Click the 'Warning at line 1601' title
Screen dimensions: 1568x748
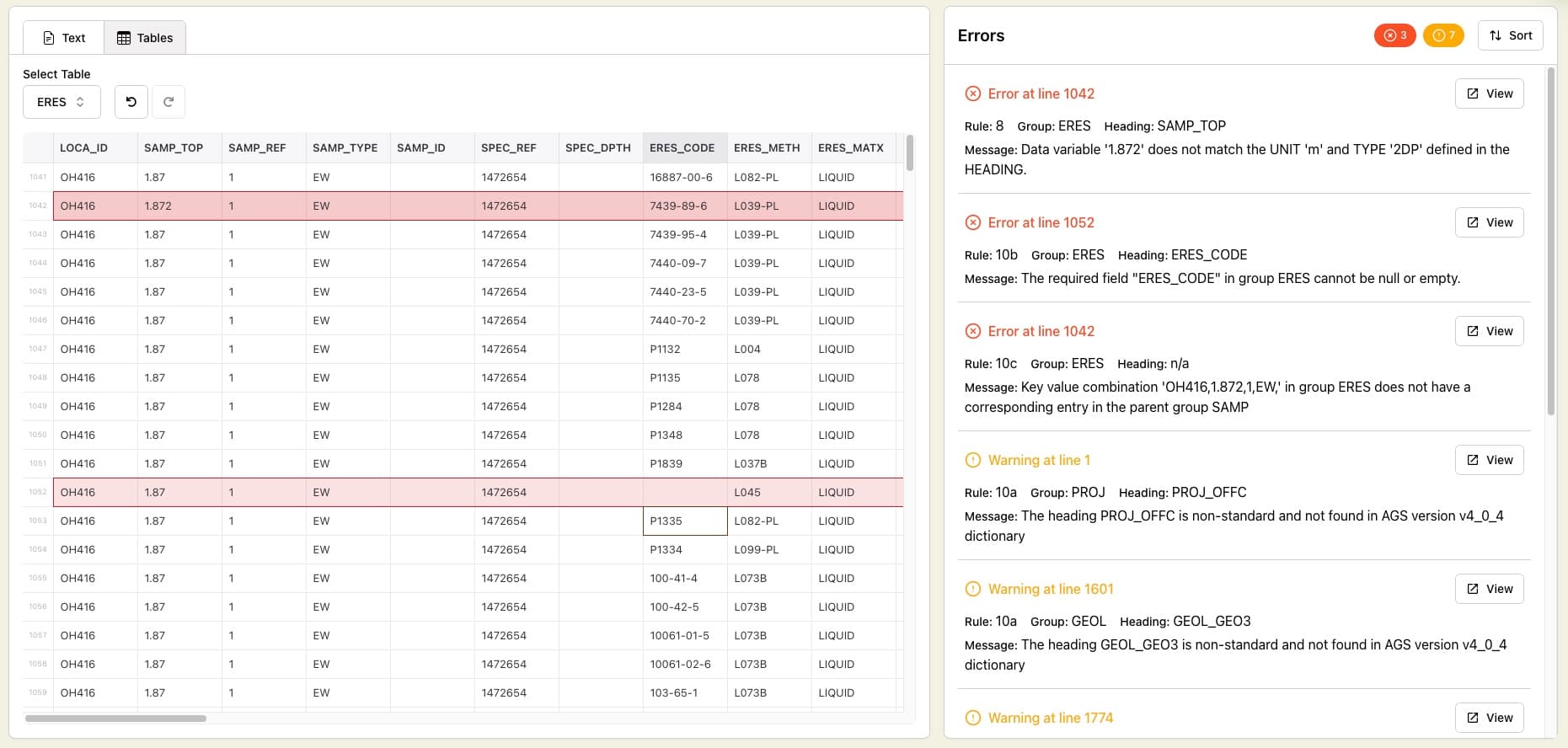[1051, 589]
